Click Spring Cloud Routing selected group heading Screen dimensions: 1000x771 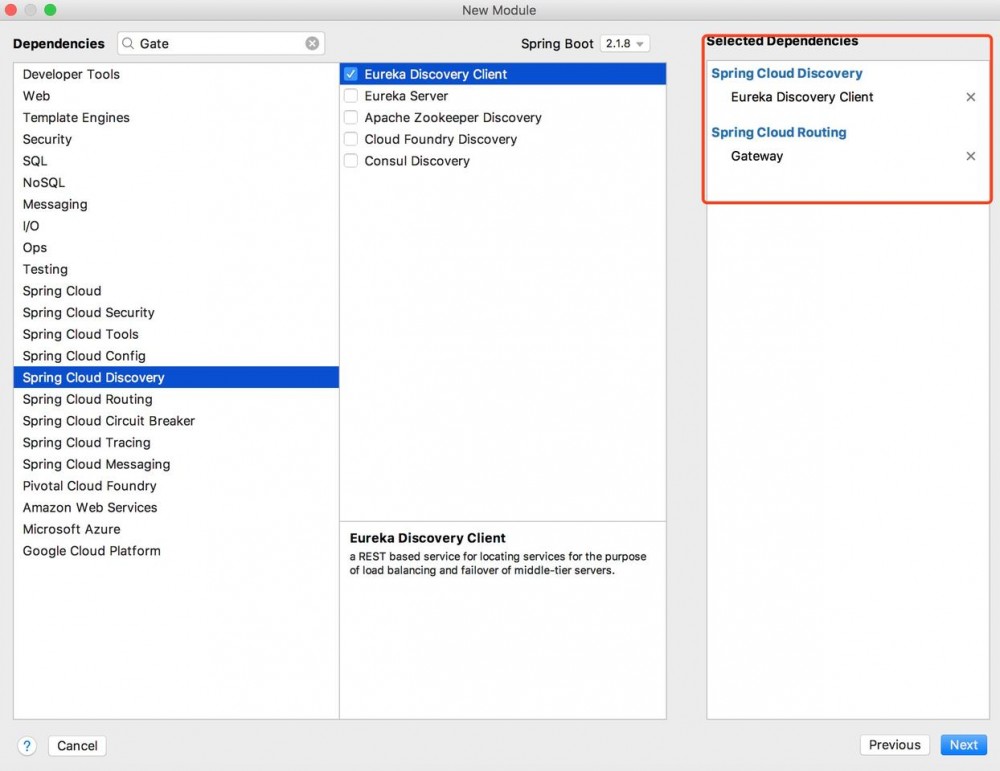[x=779, y=133]
